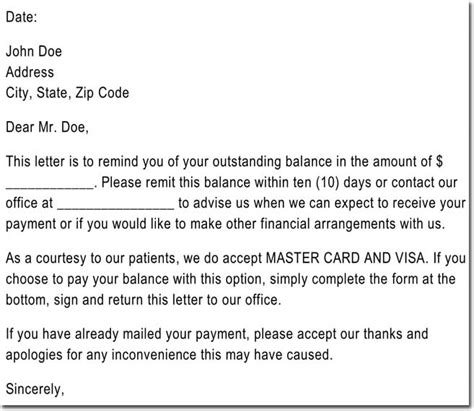Viewport: 474px width, 411px height.
Task: Click the Dear Mr. Doe greeting
Action: point(47,127)
